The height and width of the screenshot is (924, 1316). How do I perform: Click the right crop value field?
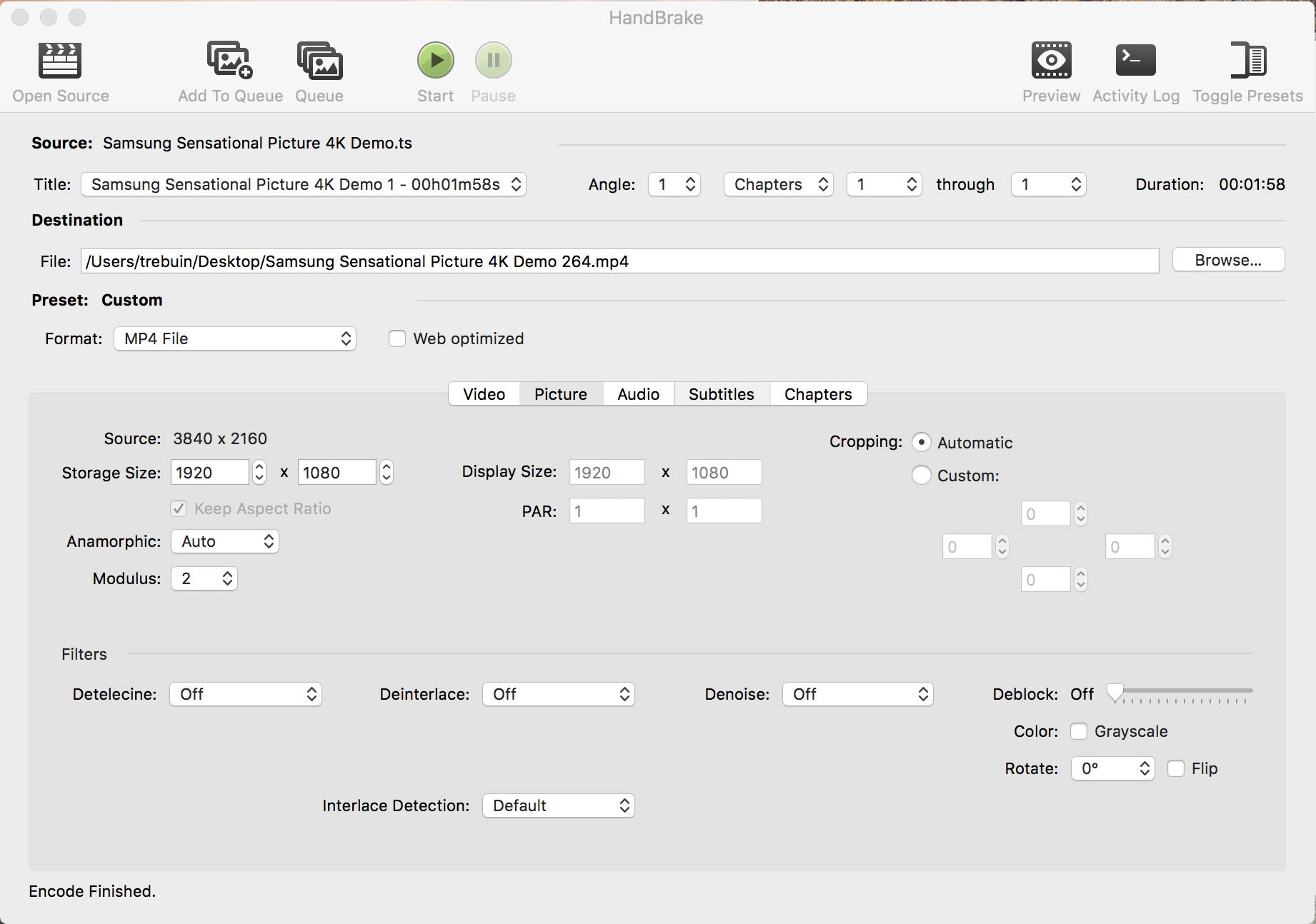click(x=1130, y=547)
